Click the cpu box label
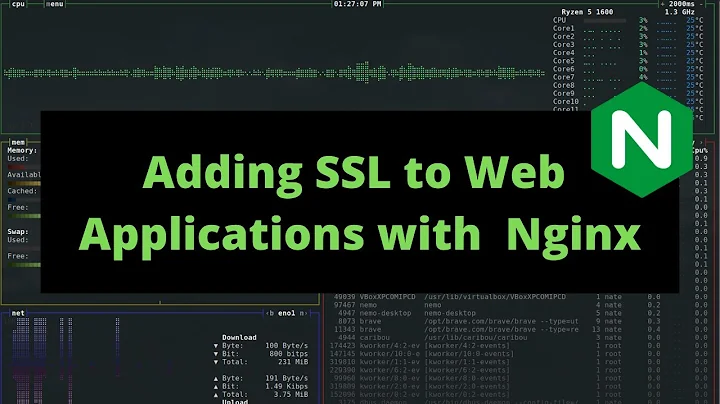The height and width of the screenshot is (404, 720). [x=18, y=4]
